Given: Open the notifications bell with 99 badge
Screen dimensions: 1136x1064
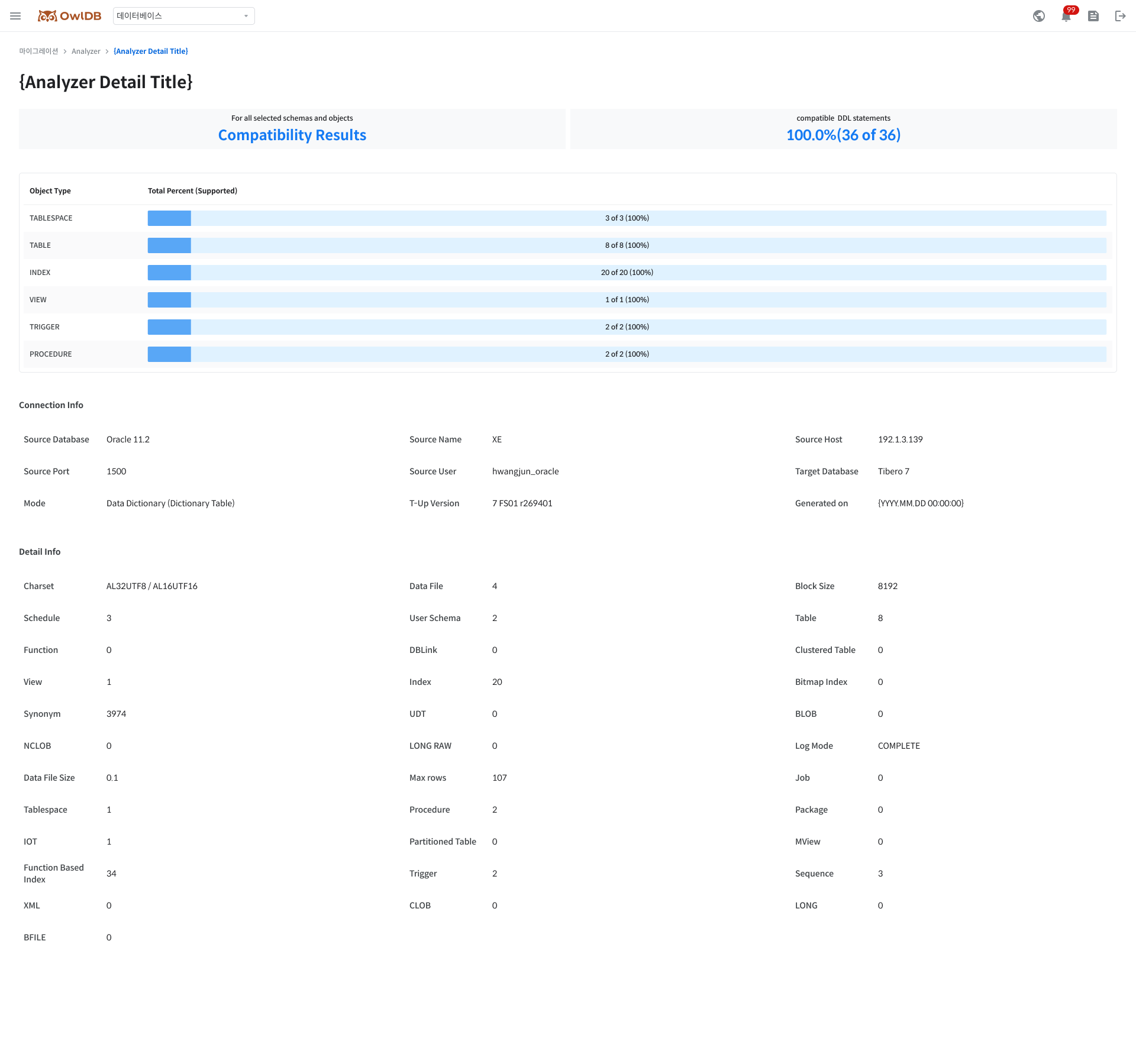Looking at the screenshot, I should point(1066,16).
